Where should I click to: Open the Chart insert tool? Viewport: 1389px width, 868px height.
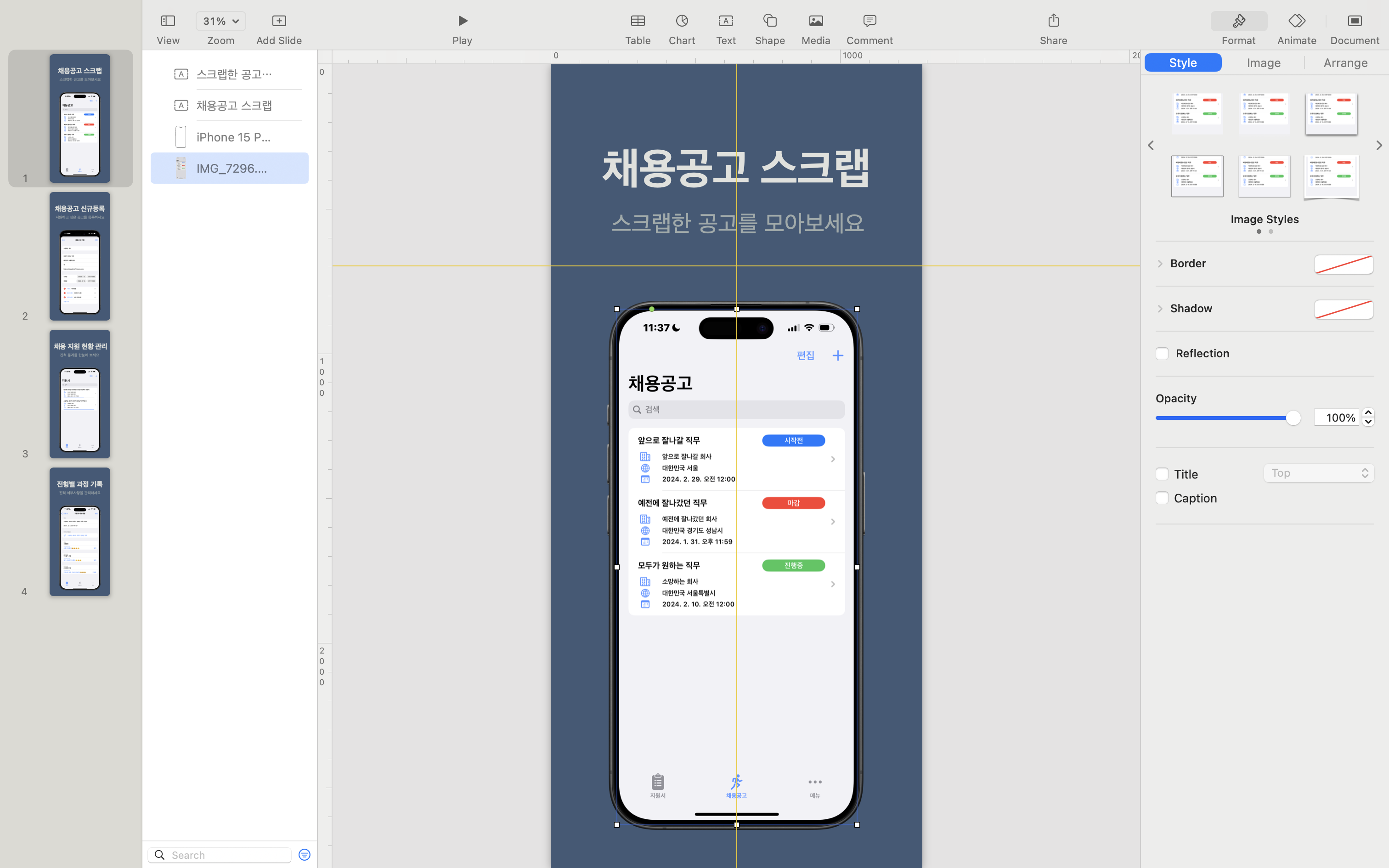pyautogui.click(x=681, y=21)
